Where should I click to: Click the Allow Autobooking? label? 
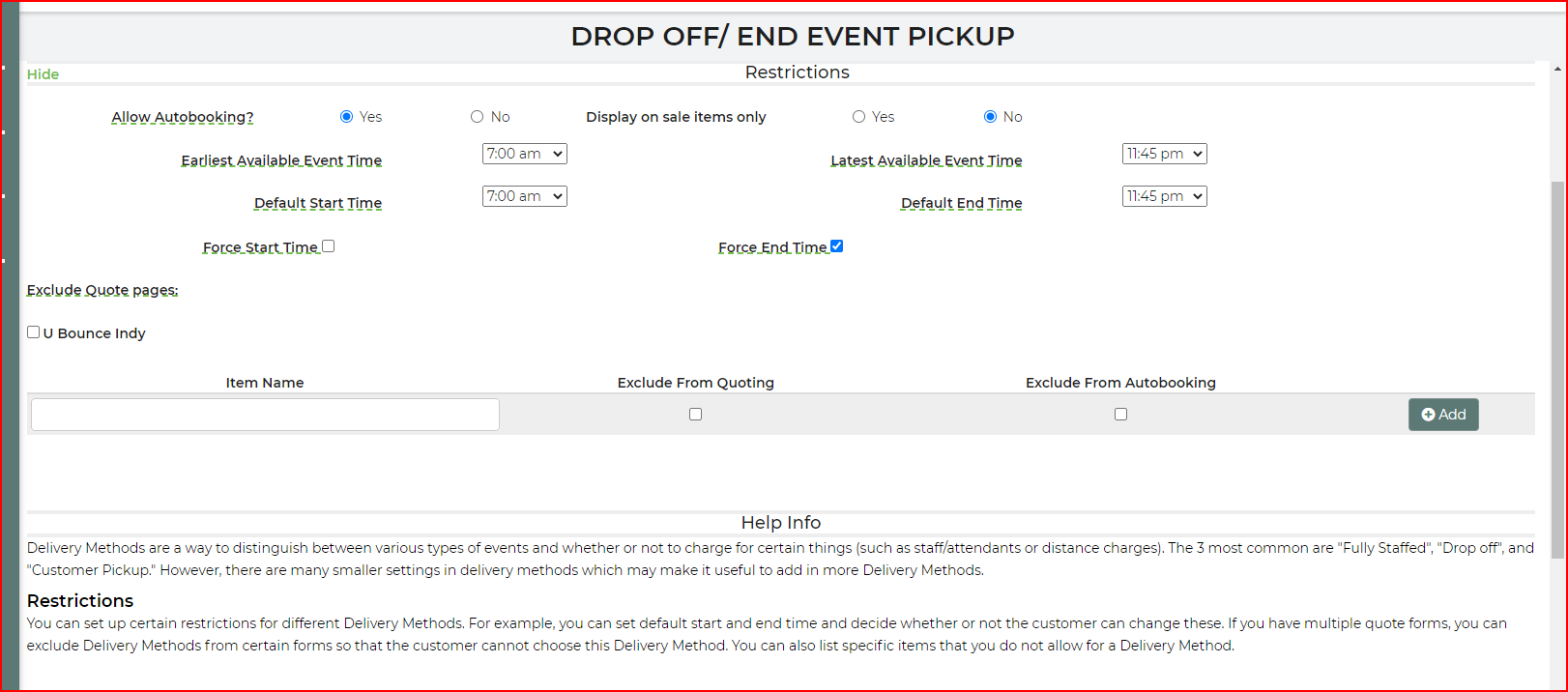click(x=183, y=117)
